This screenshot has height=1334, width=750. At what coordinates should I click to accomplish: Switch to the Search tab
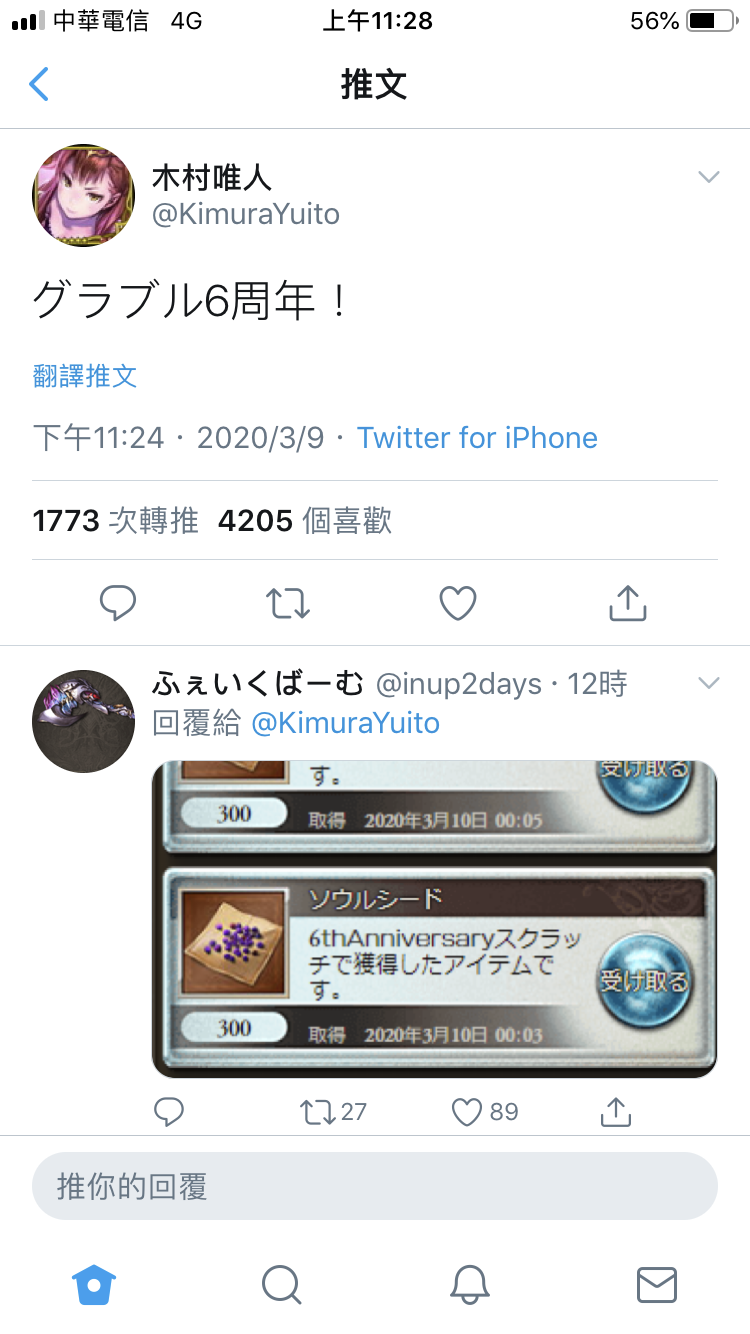pyautogui.click(x=281, y=1284)
